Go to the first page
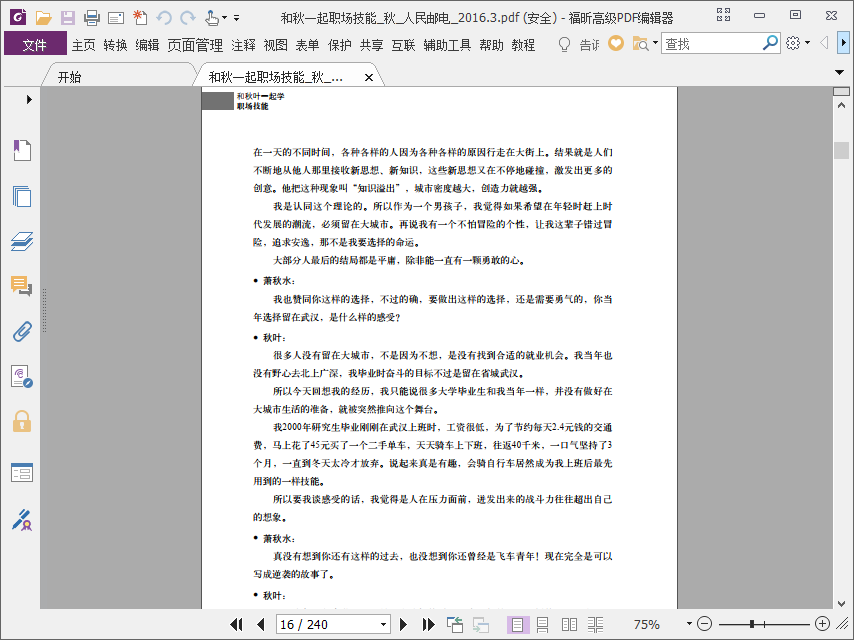The width and height of the screenshot is (854, 640). click(237, 624)
